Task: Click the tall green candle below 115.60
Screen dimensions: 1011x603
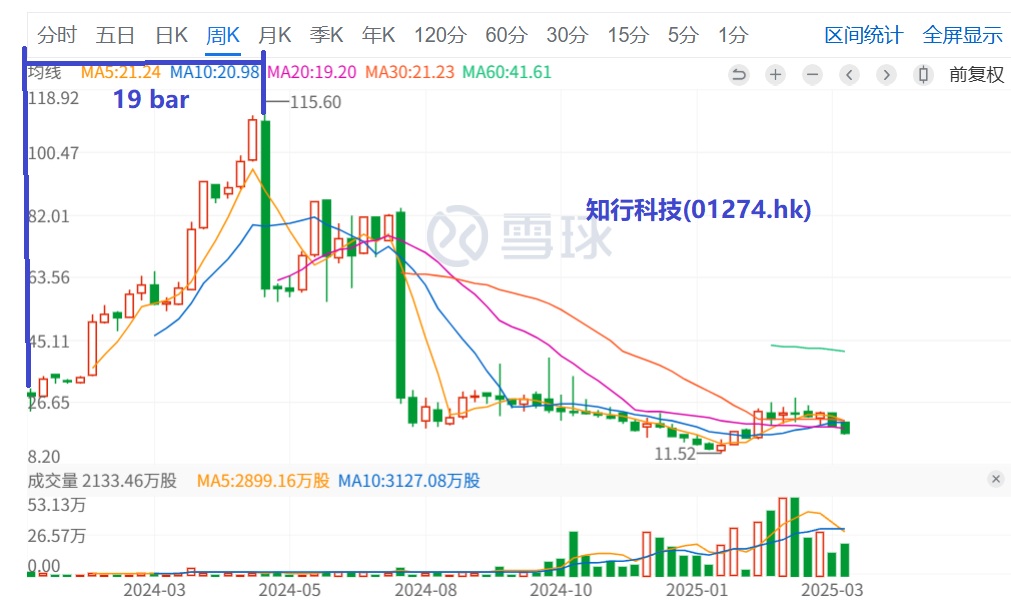Action: (x=265, y=205)
